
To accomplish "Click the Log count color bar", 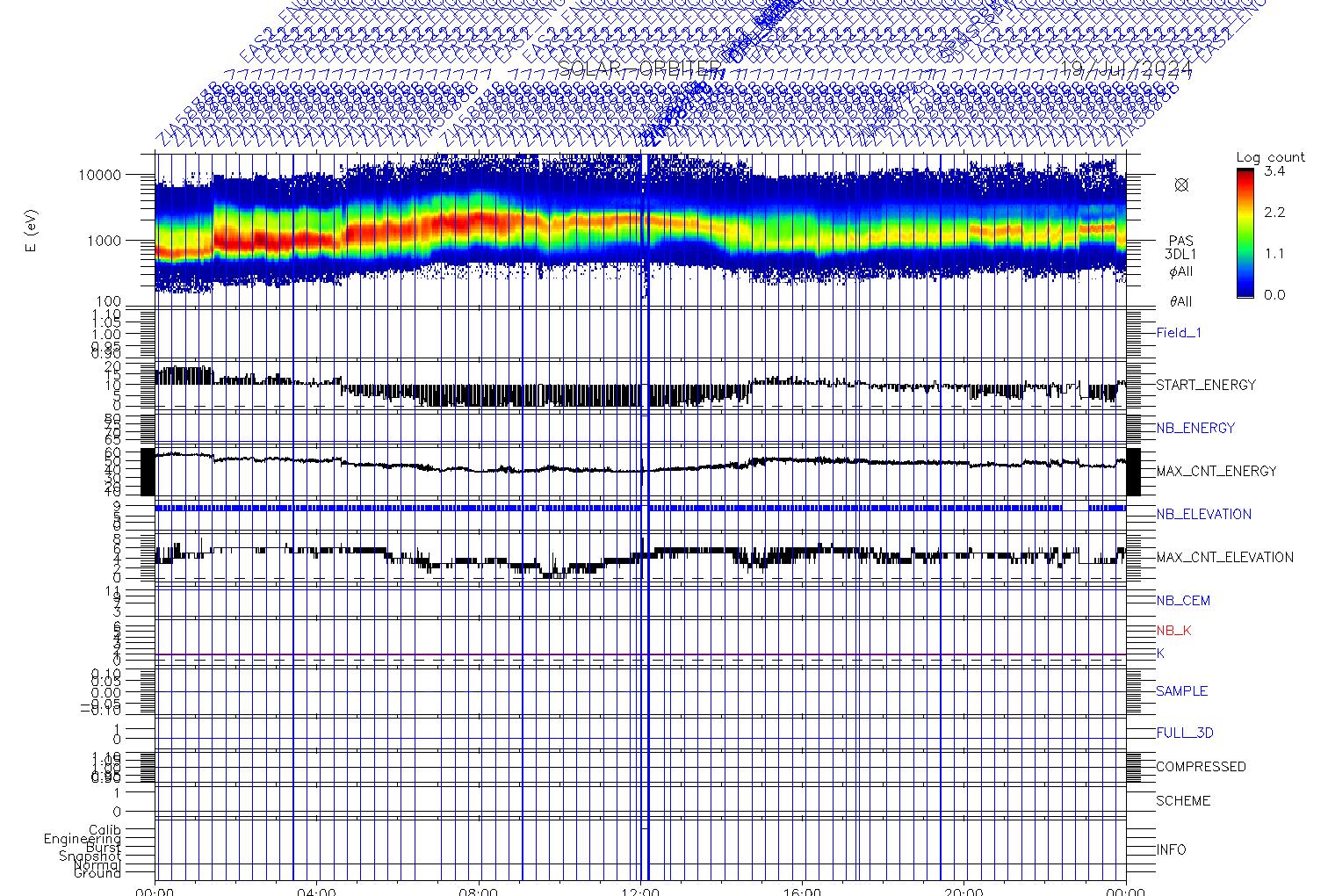I will click(x=1245, y=233).
